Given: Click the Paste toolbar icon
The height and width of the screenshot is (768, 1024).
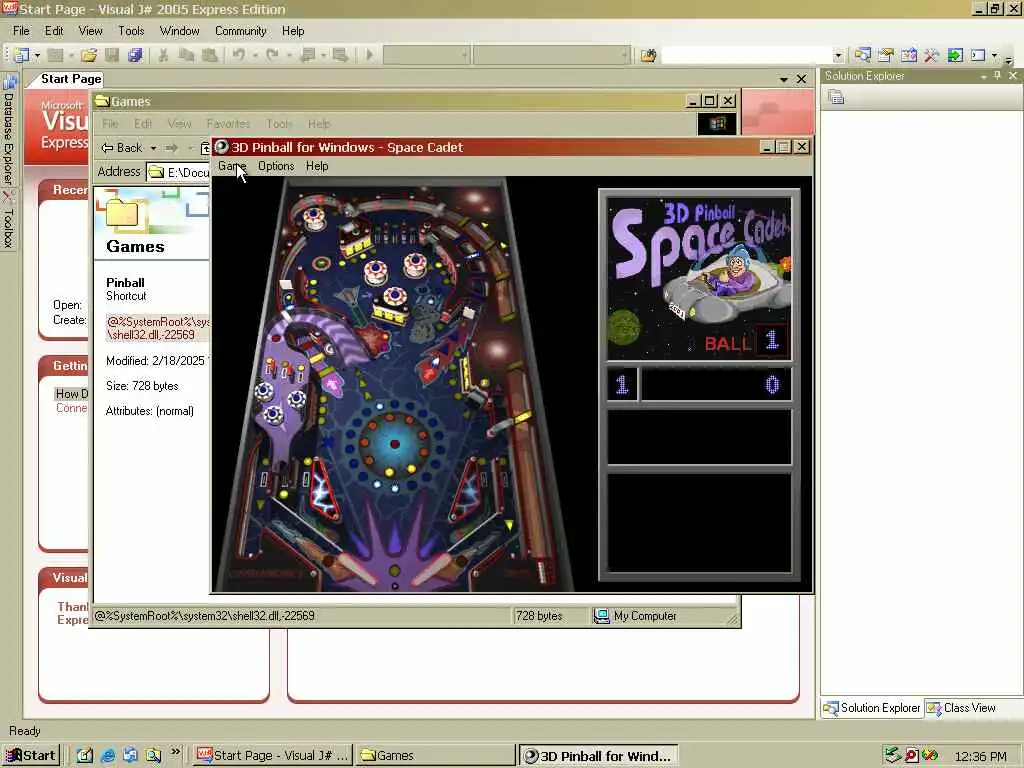Looking at the screenshot, I should [210, 56].
